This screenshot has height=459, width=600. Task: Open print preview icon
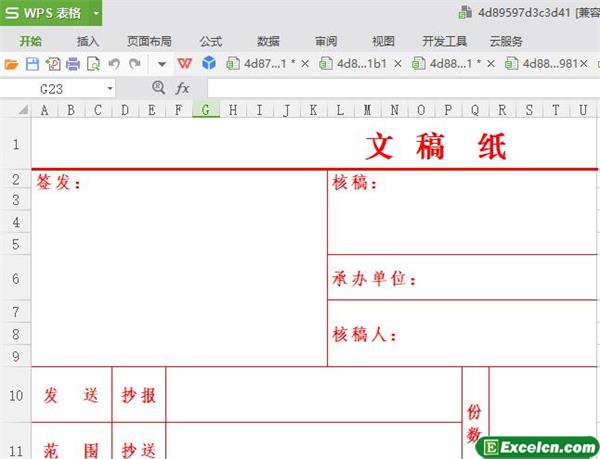[x=93, y=64]
